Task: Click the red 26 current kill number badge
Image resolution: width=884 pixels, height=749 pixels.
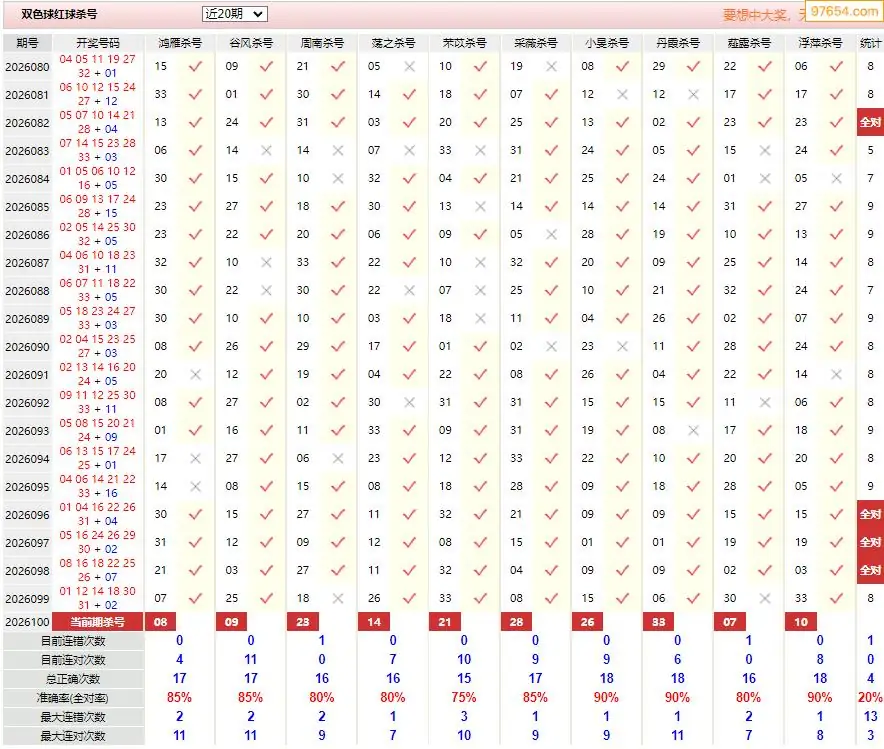Action: click(x=587, y=622)
